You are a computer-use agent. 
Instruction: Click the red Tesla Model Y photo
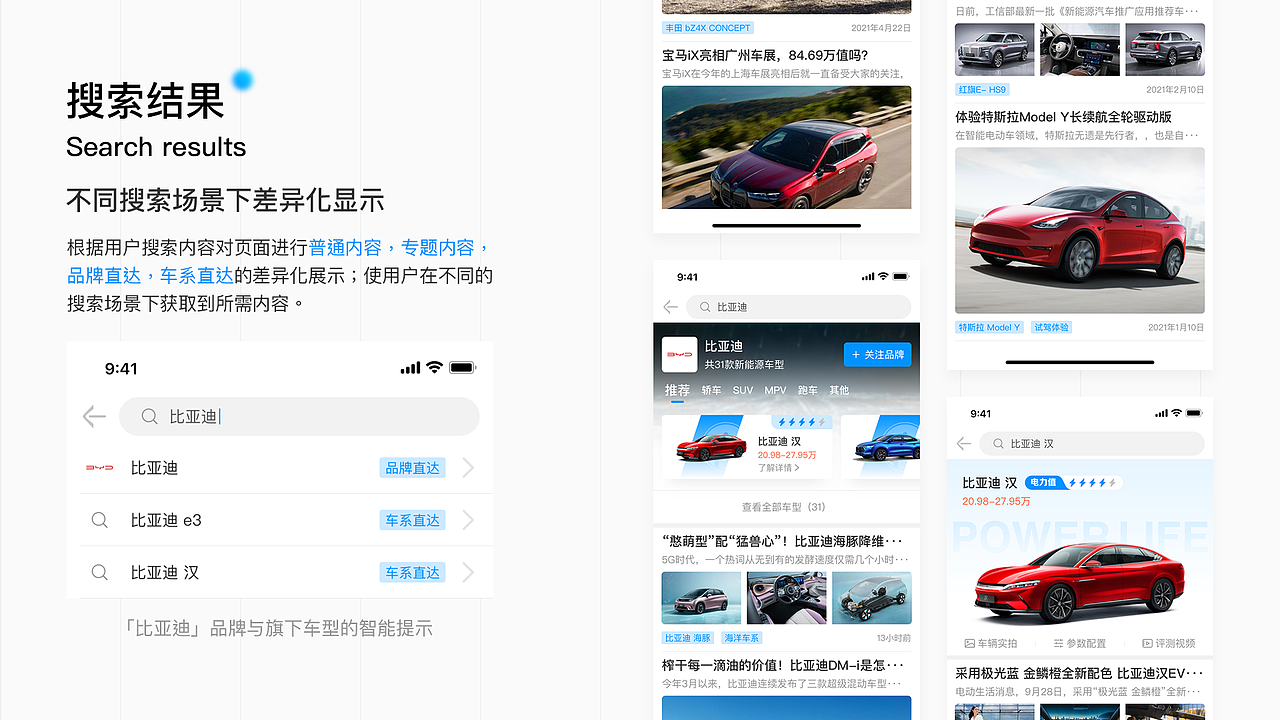click(1080, 231)
